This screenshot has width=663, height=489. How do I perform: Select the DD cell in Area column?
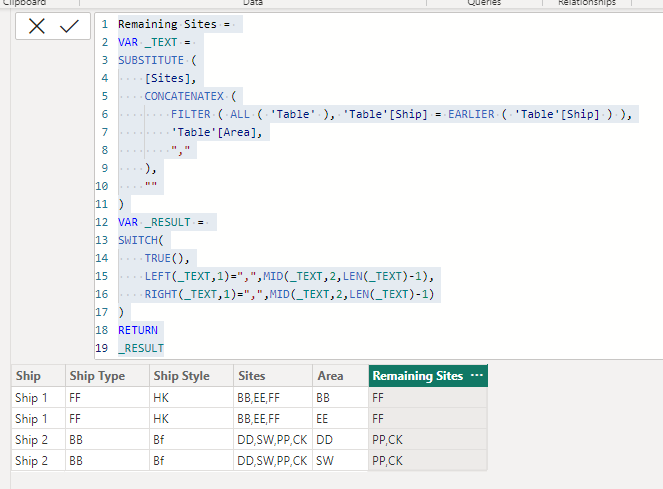pos(340,440)
